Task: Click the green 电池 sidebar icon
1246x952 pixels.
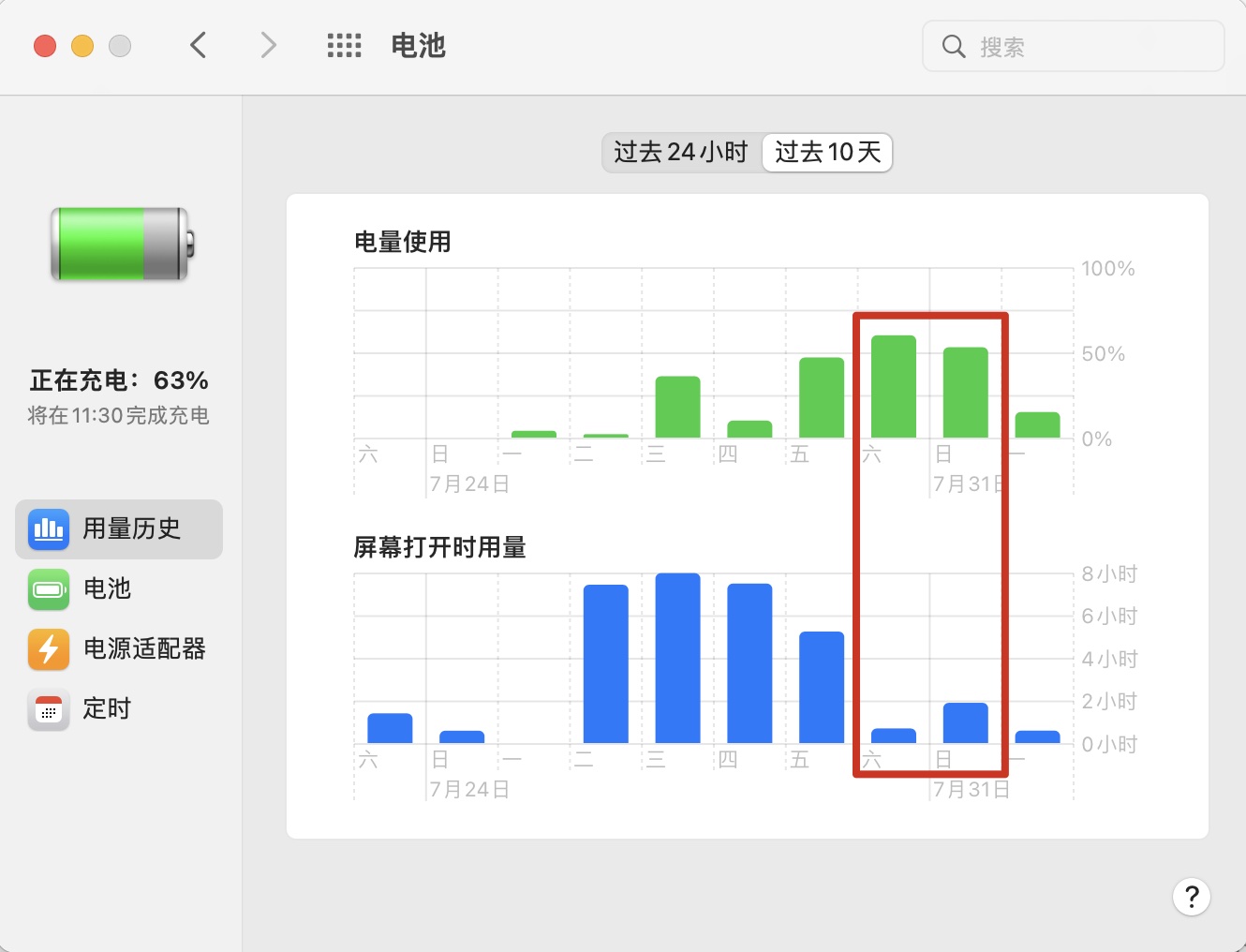Action: point(49,589)
